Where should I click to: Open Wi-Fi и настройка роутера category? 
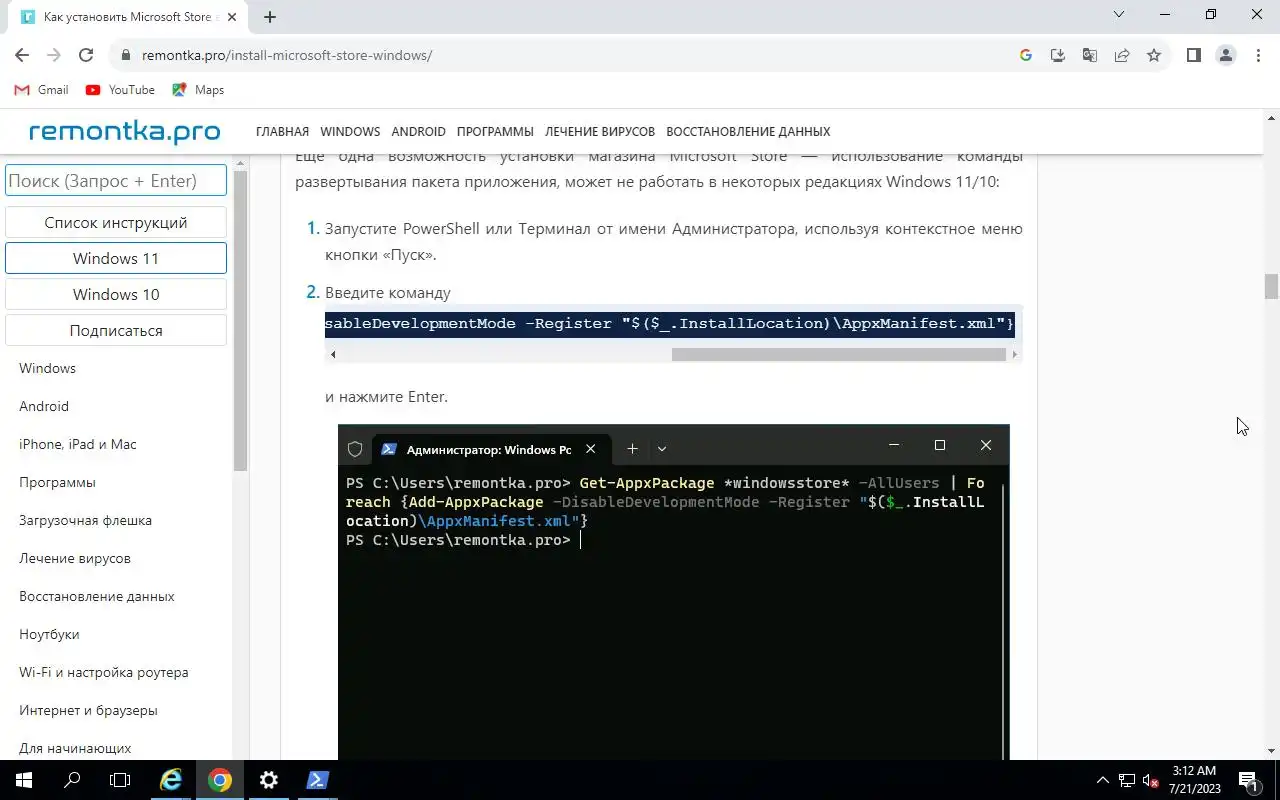tap(104, 672)
